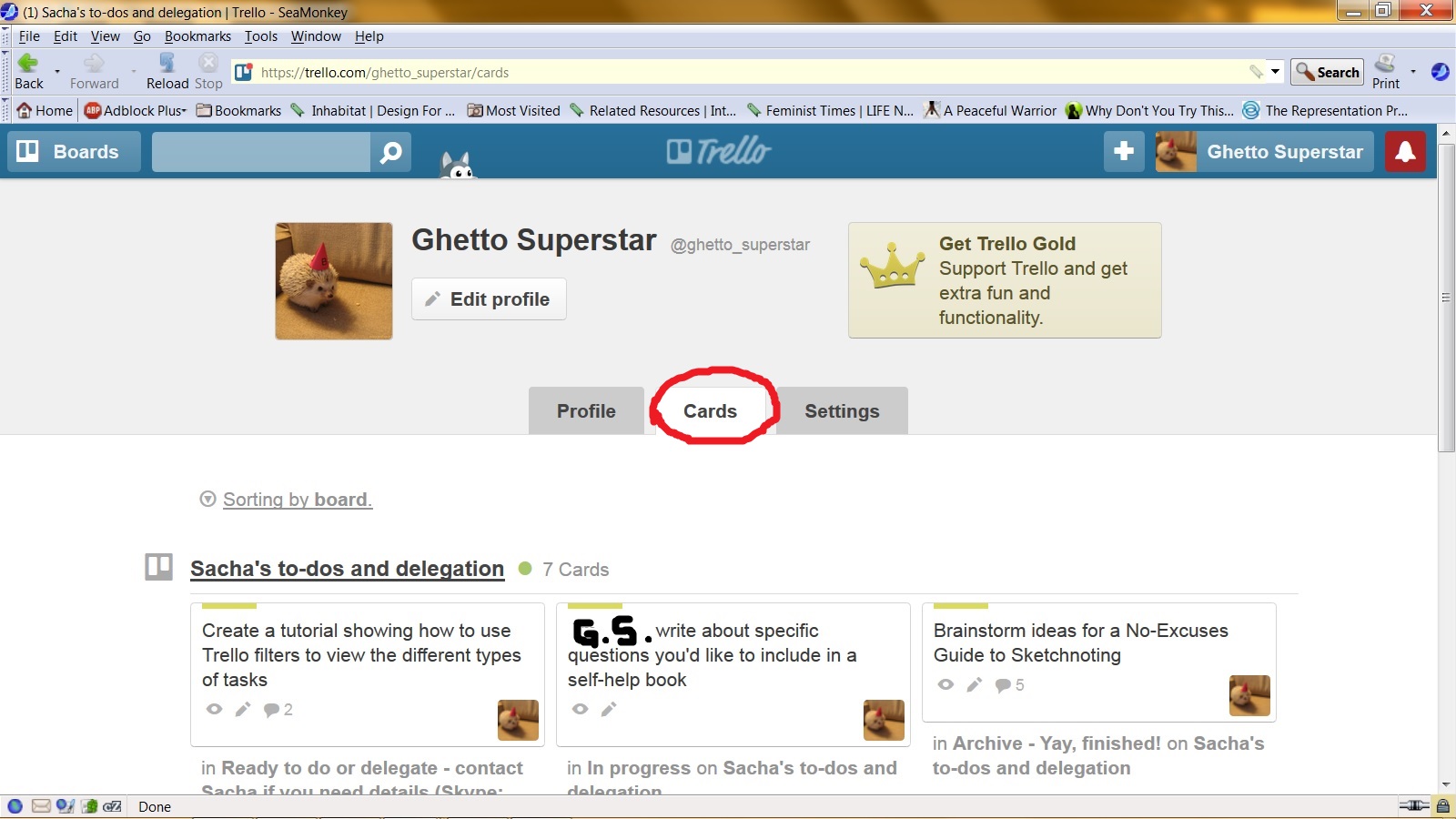Click the Edit profile button

tap(489, 298)
